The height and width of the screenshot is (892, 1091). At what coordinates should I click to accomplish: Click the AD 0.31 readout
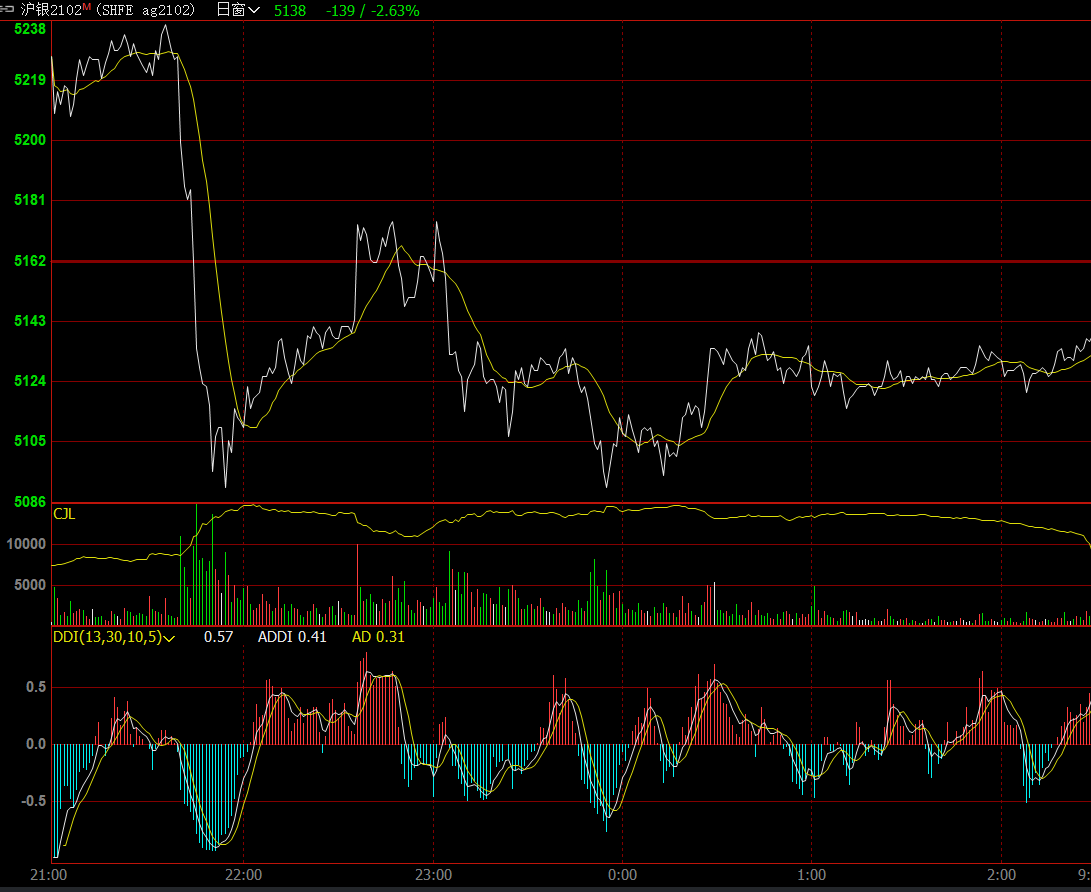(x=379, y=637)
